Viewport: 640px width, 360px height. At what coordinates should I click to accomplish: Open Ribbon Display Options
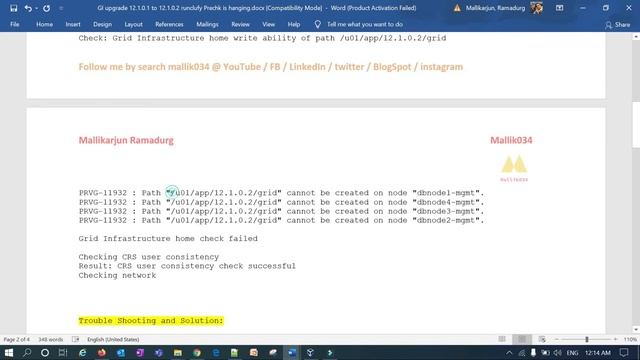coord(559,8)
